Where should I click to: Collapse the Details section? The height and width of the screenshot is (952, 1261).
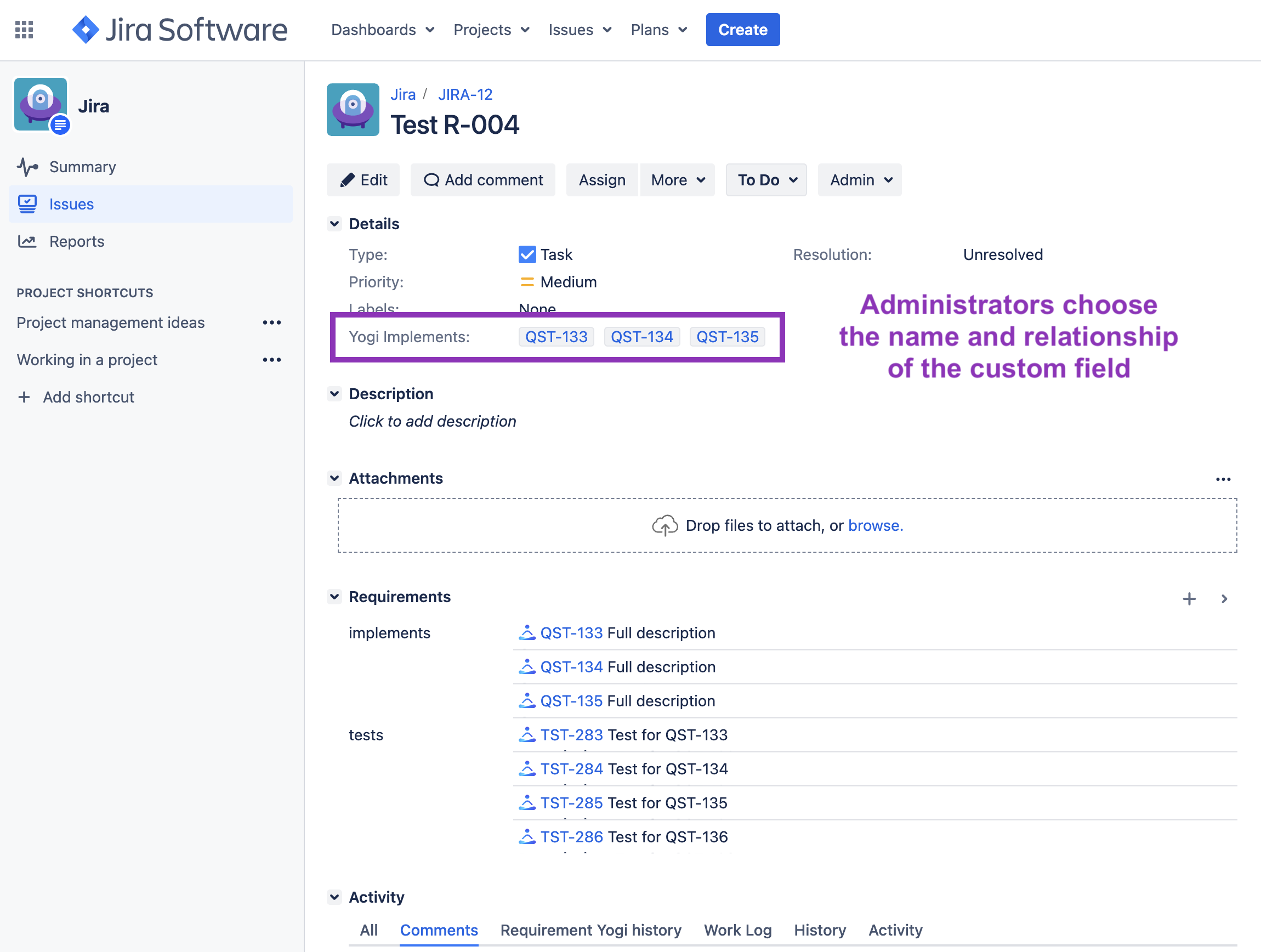pos(334,223)
